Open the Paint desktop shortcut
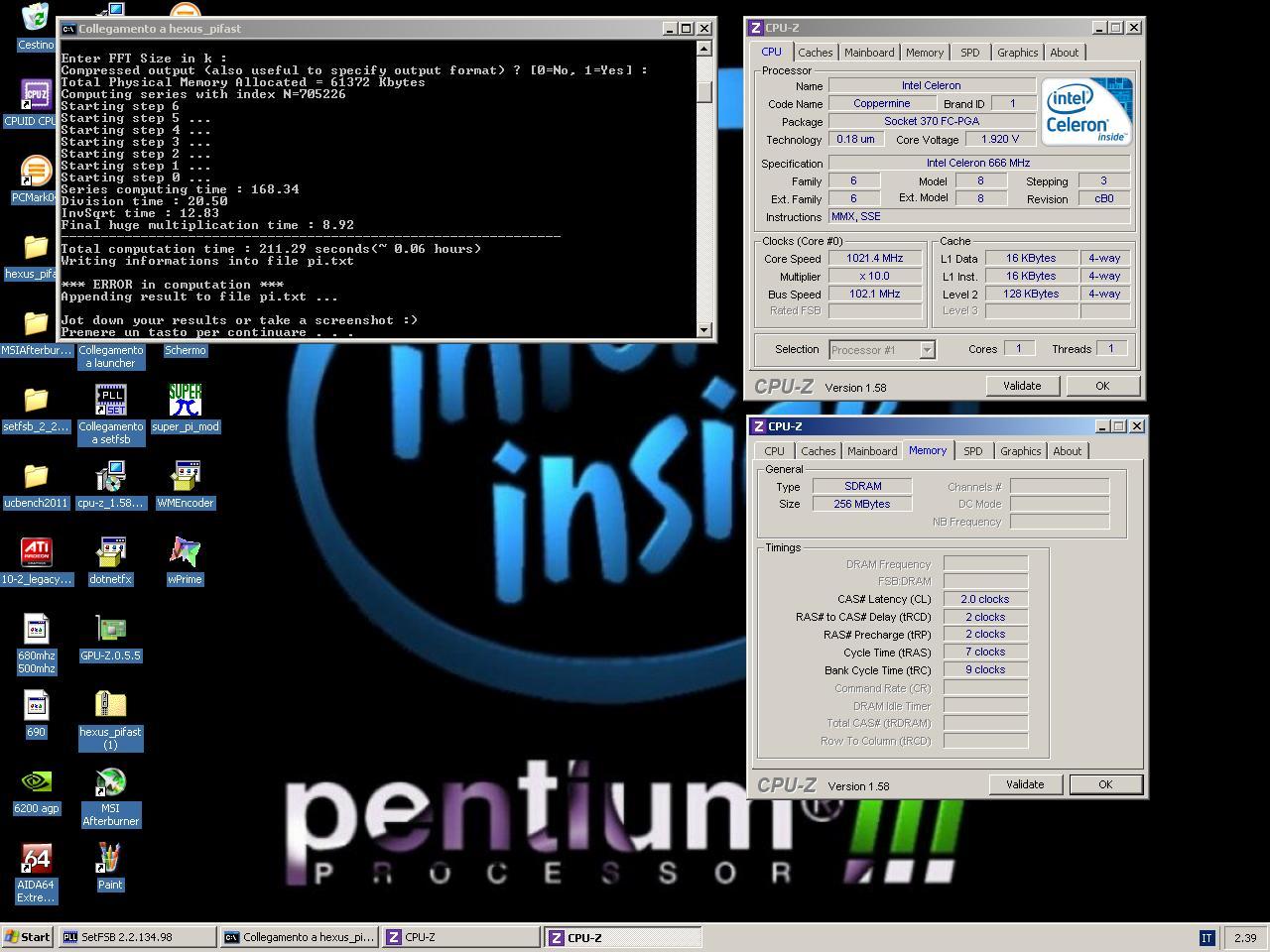 pos(110,860)
